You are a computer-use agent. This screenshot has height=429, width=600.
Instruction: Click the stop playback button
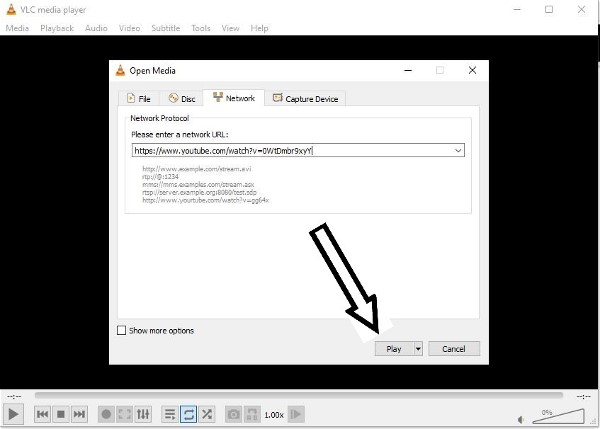[61, 414]
